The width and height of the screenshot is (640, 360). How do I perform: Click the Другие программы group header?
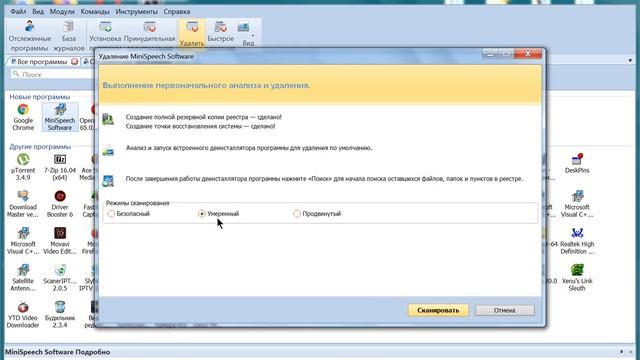(x=40, y=147)
